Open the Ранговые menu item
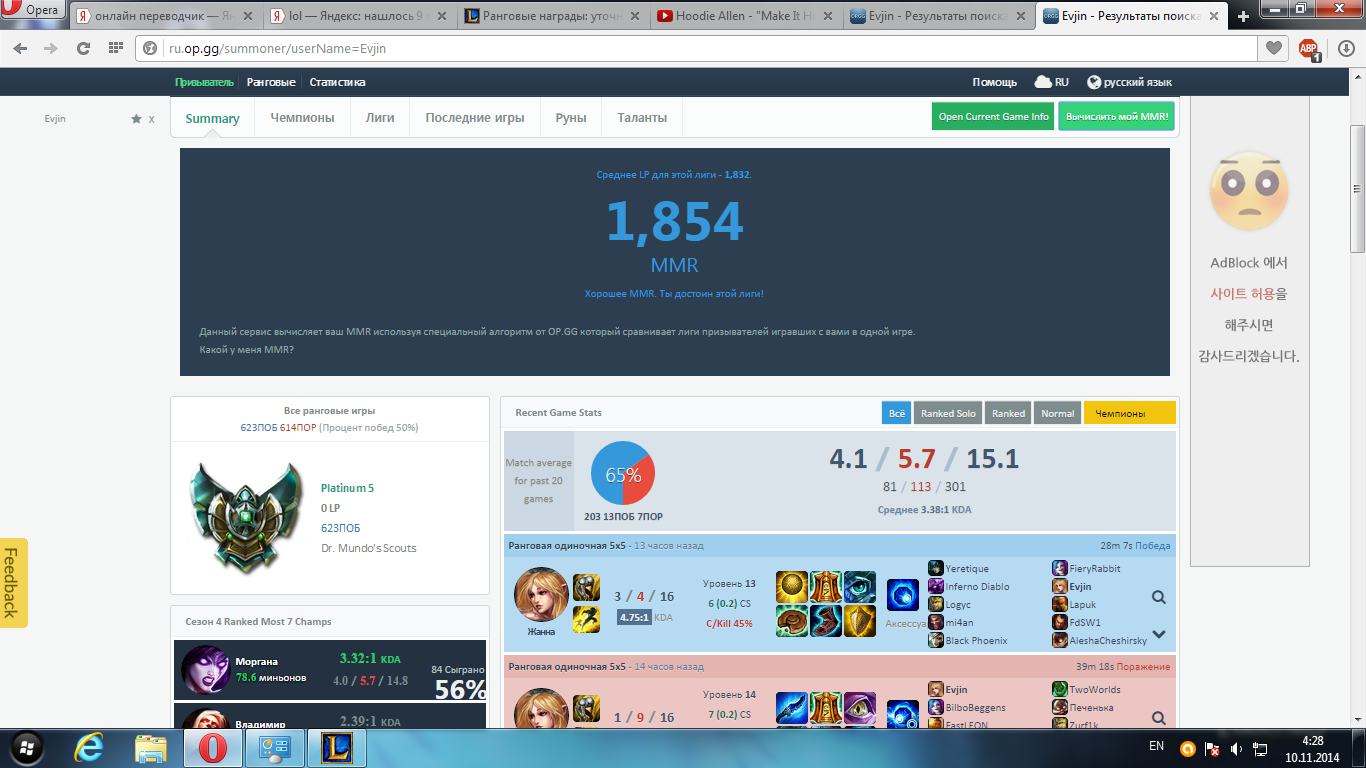Screen dimensions: 1366x768 271,82
